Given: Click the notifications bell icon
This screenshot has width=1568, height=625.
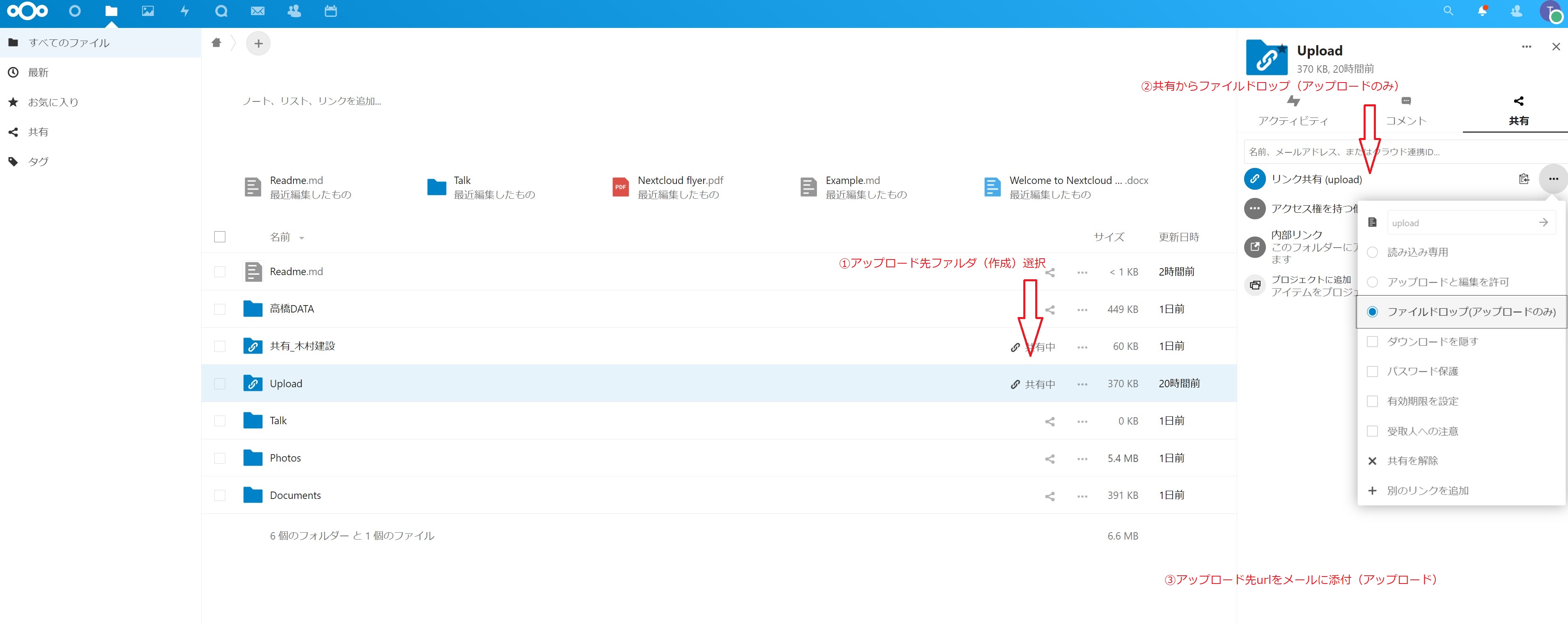Looking at the screenshot, I should (x=1482, y=11).
